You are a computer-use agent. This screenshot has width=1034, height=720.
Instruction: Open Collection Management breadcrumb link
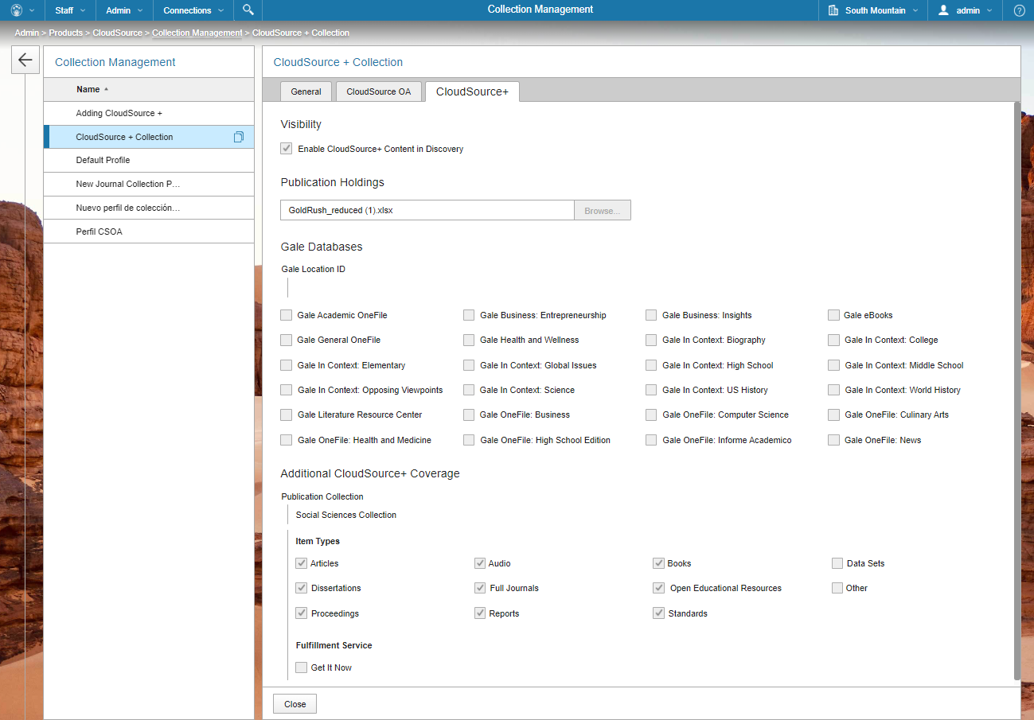[x=197, y=33]
